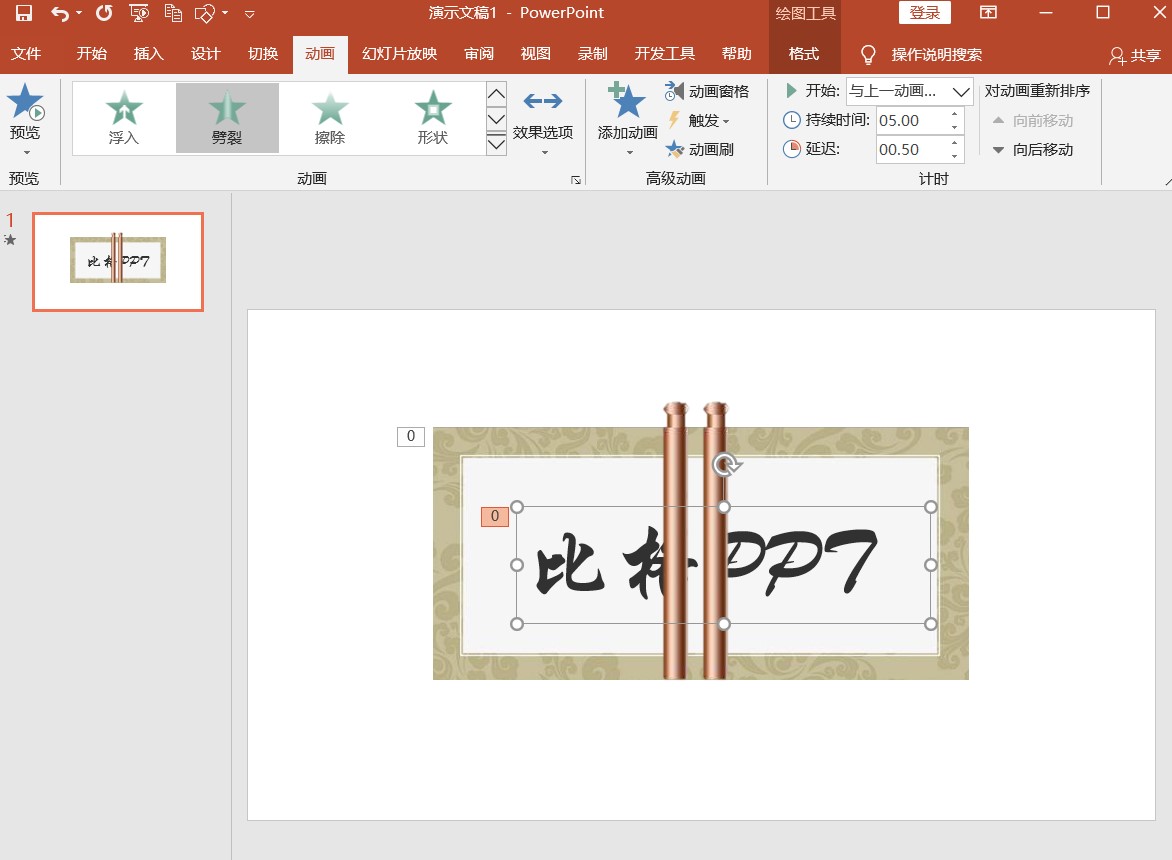The width and height of the screenshot is (1172, 860).
Task: Open the 幻灯片放映 ribbon tab
Action: pos(398,54)
